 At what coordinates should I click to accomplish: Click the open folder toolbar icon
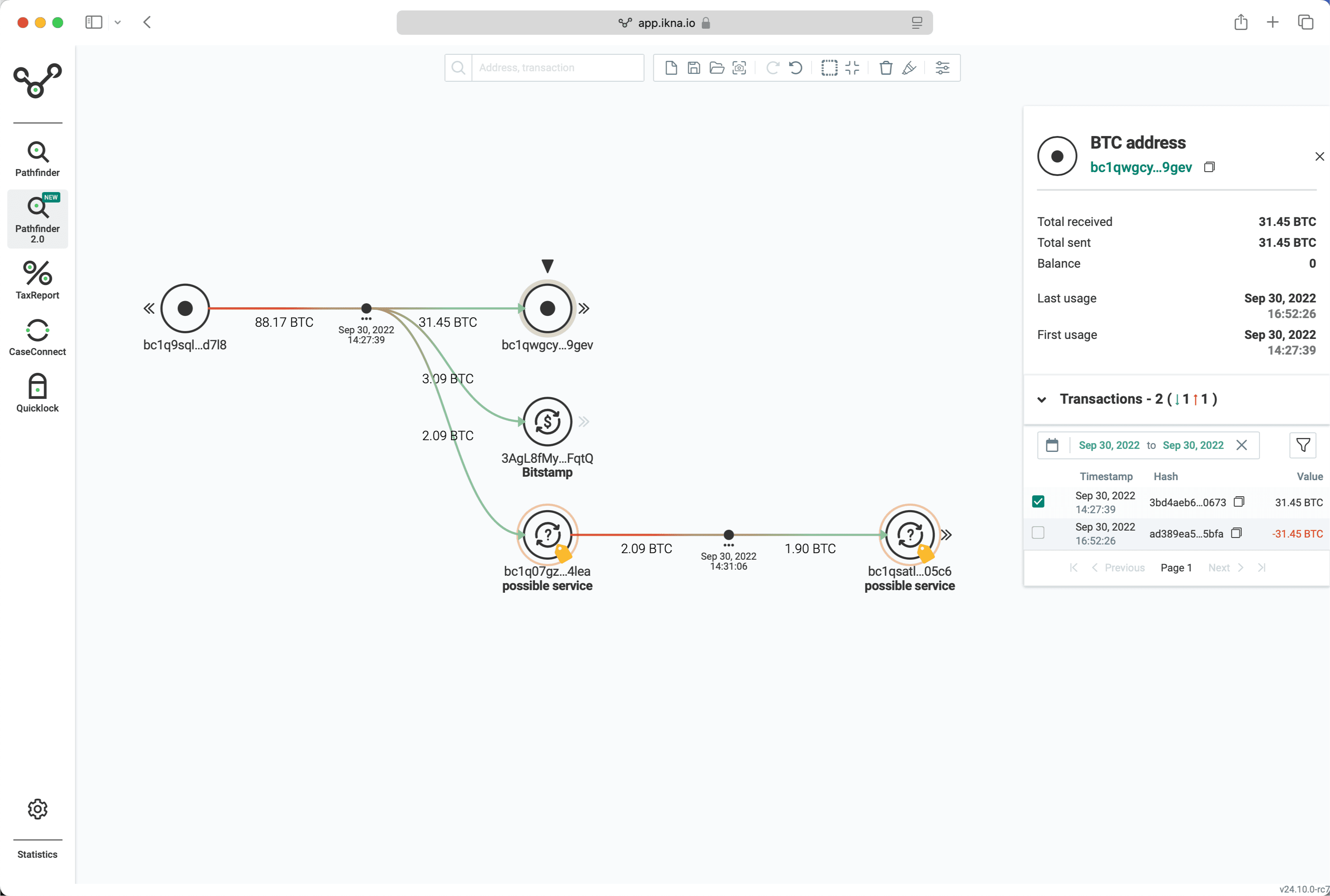point(716,68)
